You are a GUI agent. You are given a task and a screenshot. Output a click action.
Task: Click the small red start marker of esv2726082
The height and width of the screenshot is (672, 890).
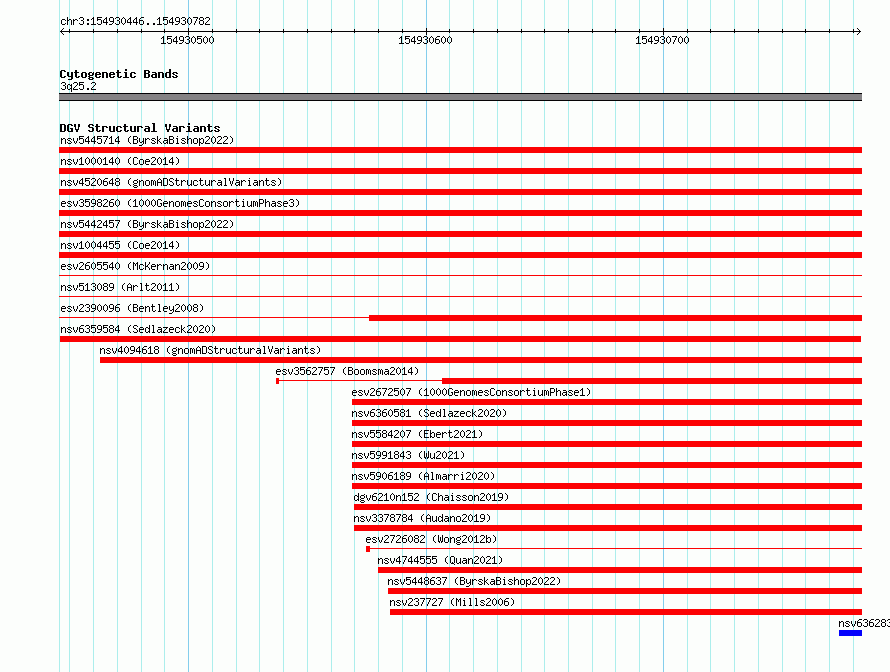pos(368,549)
